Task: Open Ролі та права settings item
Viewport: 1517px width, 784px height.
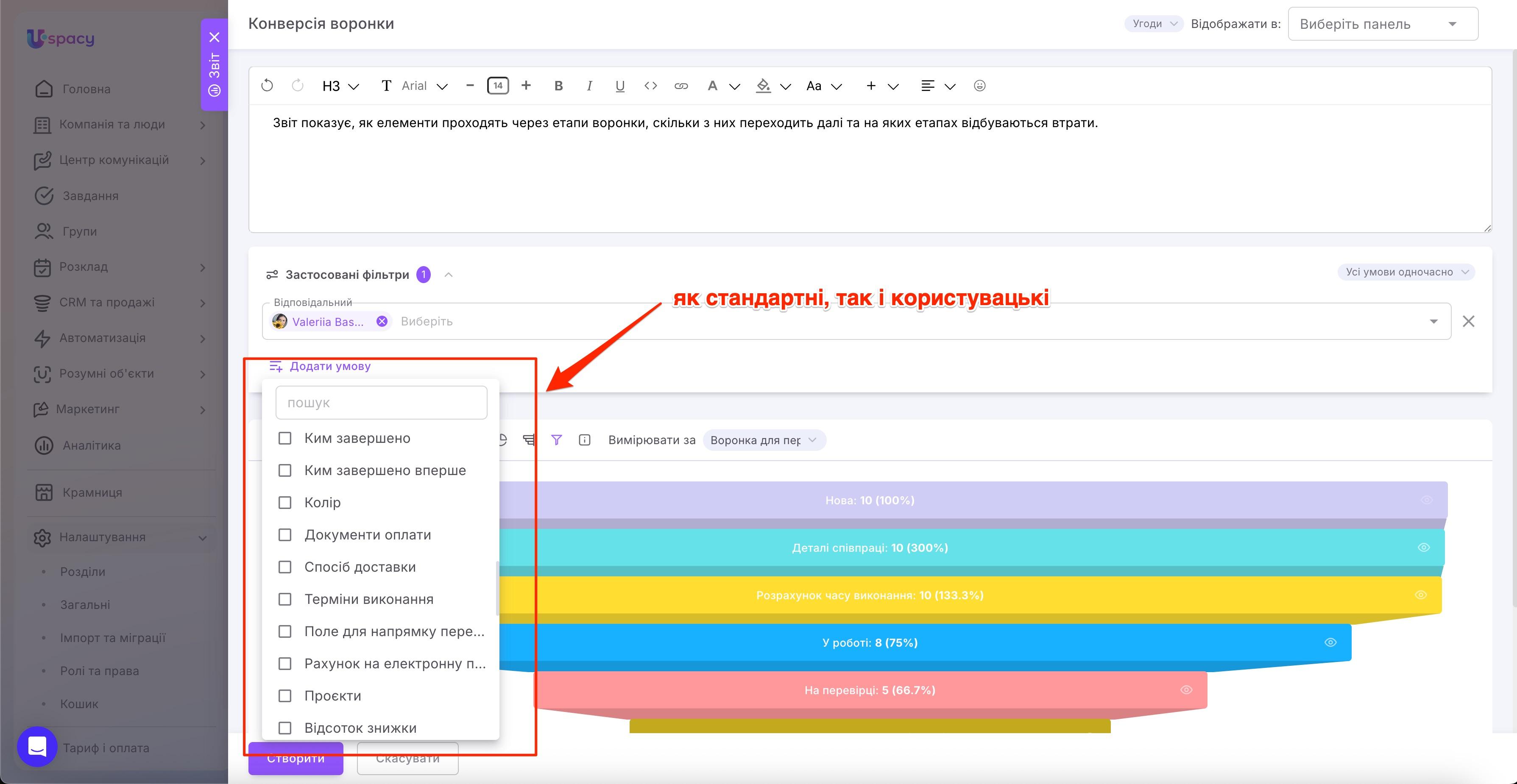Action: [100, 671]
